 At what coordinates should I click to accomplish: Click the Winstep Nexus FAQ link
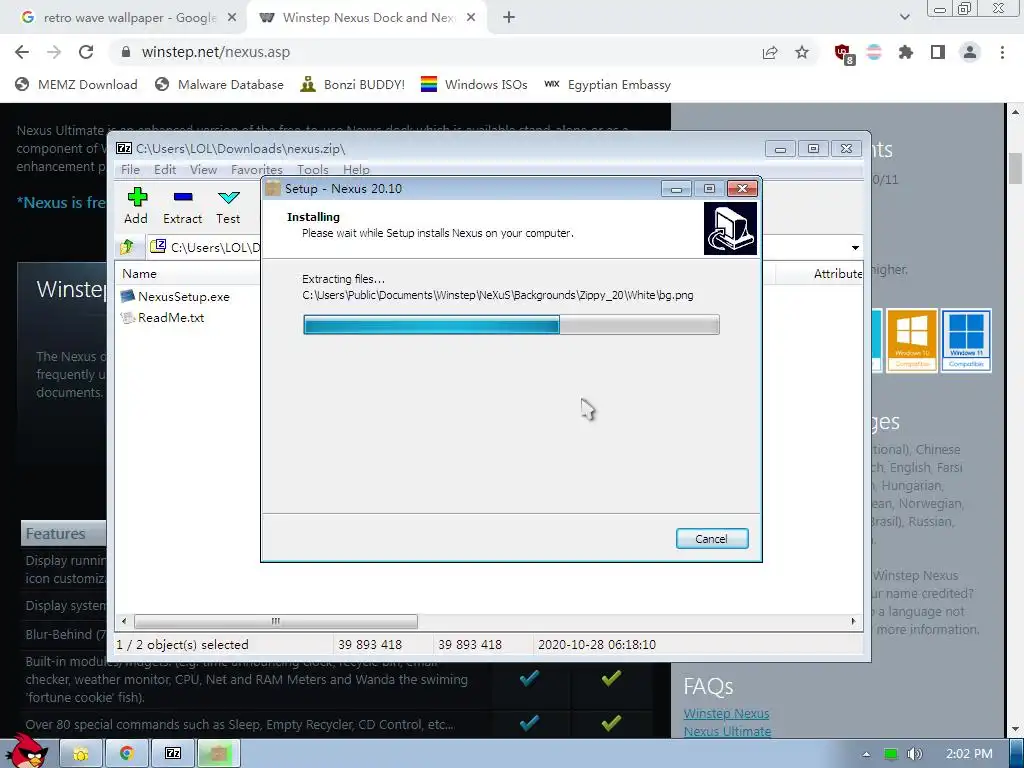pyautogui.click(x=726, y=713)
